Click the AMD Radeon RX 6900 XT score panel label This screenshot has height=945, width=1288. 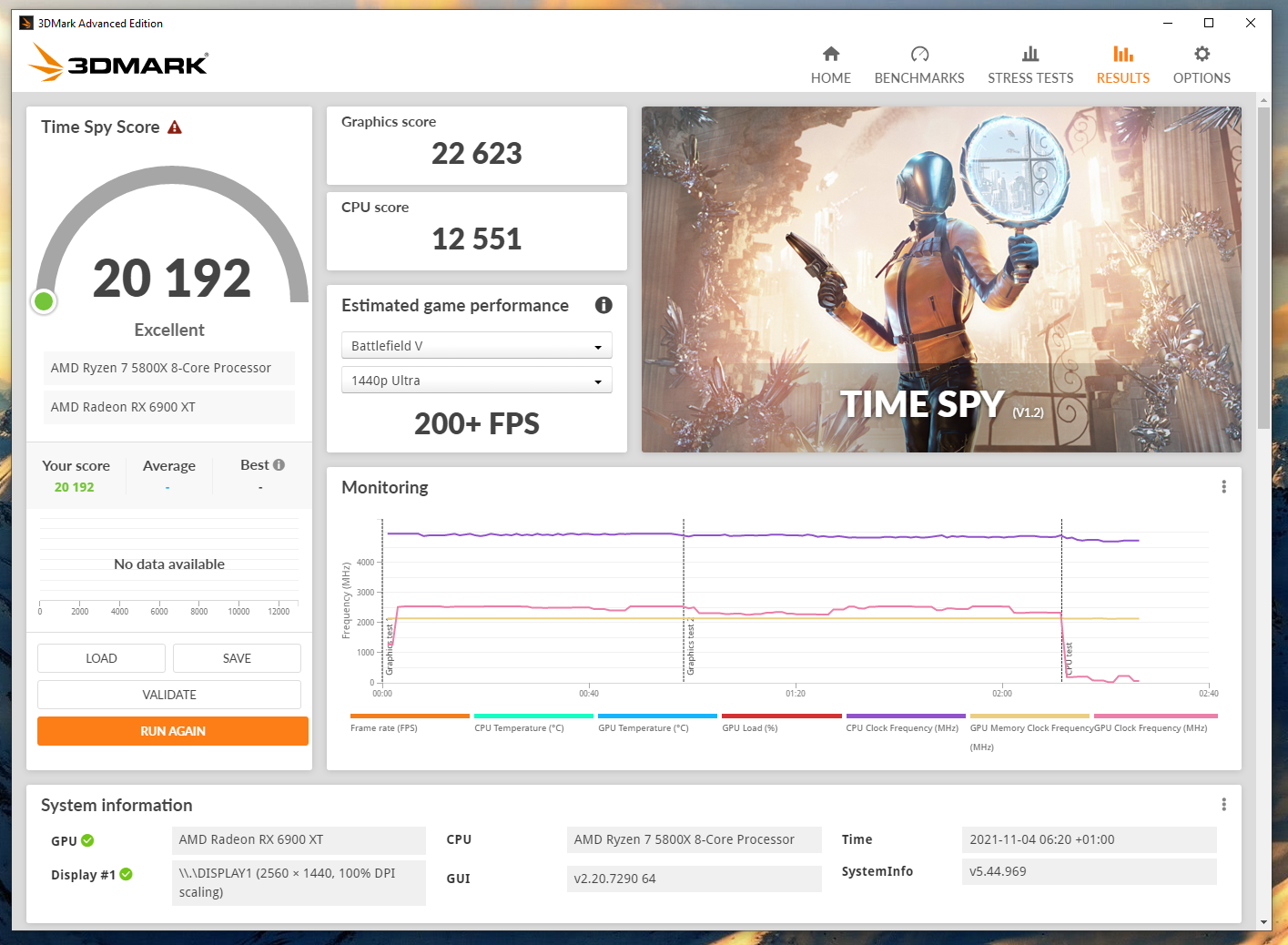(x=169, y=407)
